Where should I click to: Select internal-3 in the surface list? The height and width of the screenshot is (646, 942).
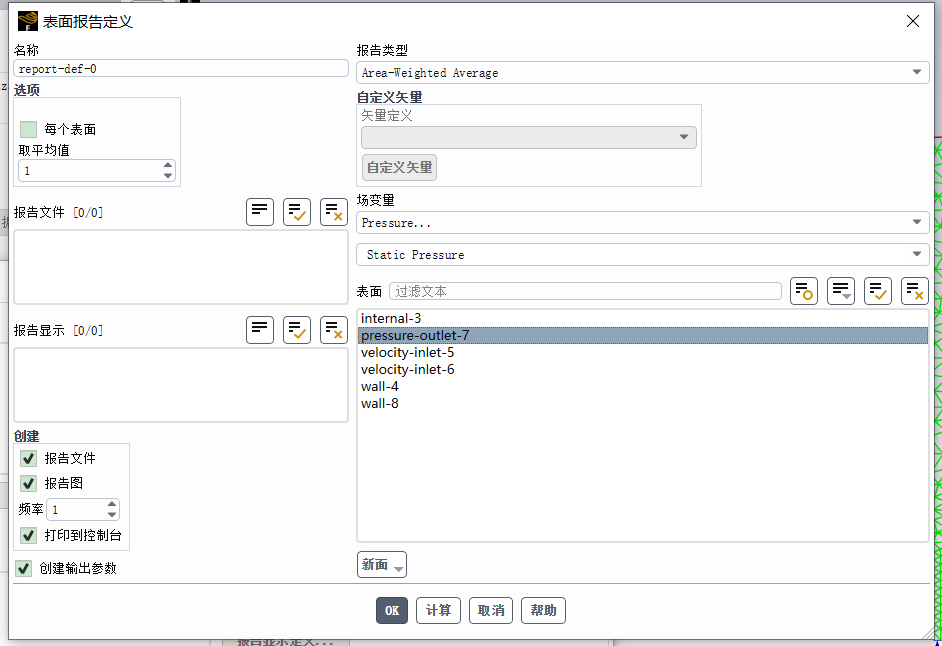(x=643, y=318)
